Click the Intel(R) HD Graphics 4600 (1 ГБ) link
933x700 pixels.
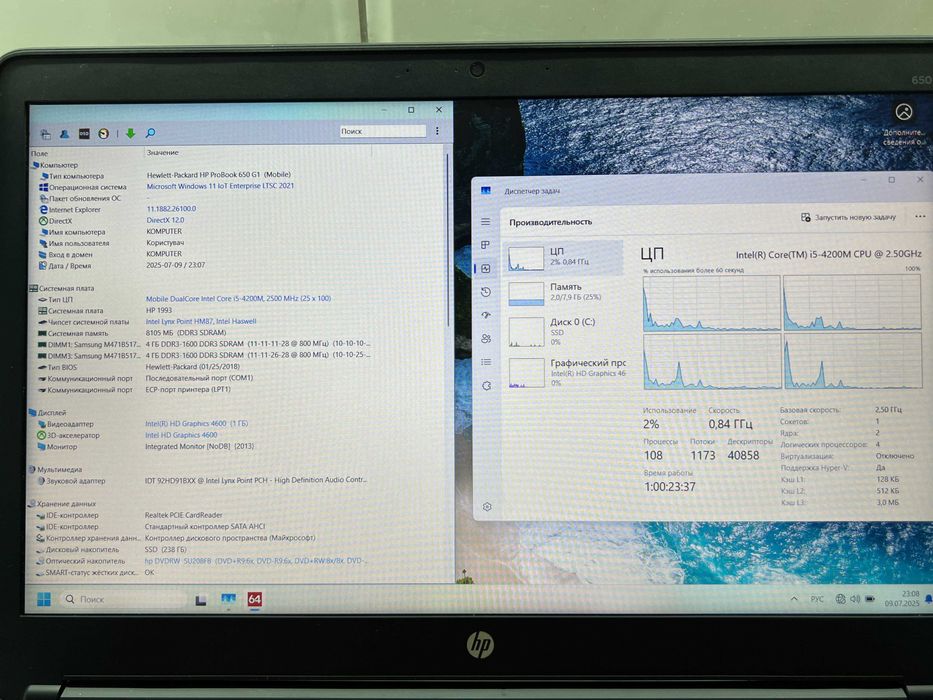coord(196,424)
